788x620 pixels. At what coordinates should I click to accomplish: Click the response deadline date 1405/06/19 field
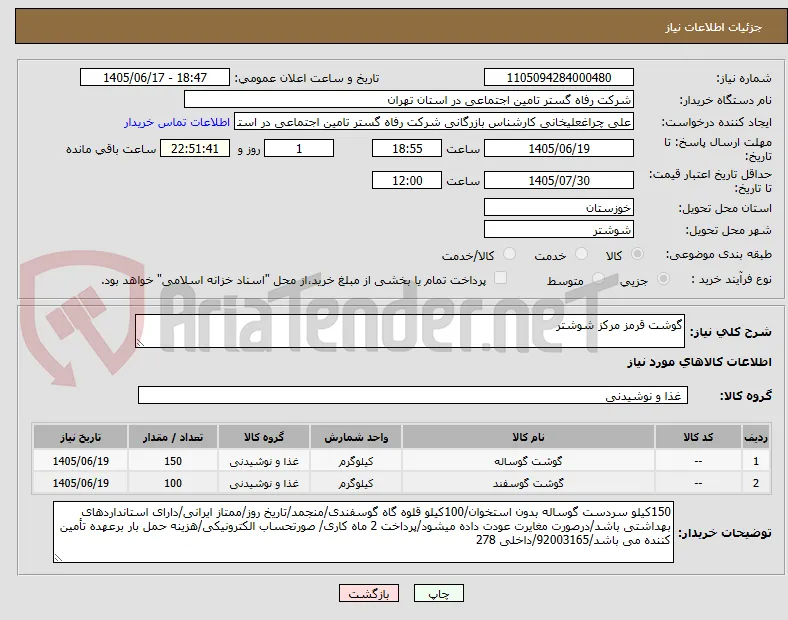pyautogui.click(x=558, y=149)
